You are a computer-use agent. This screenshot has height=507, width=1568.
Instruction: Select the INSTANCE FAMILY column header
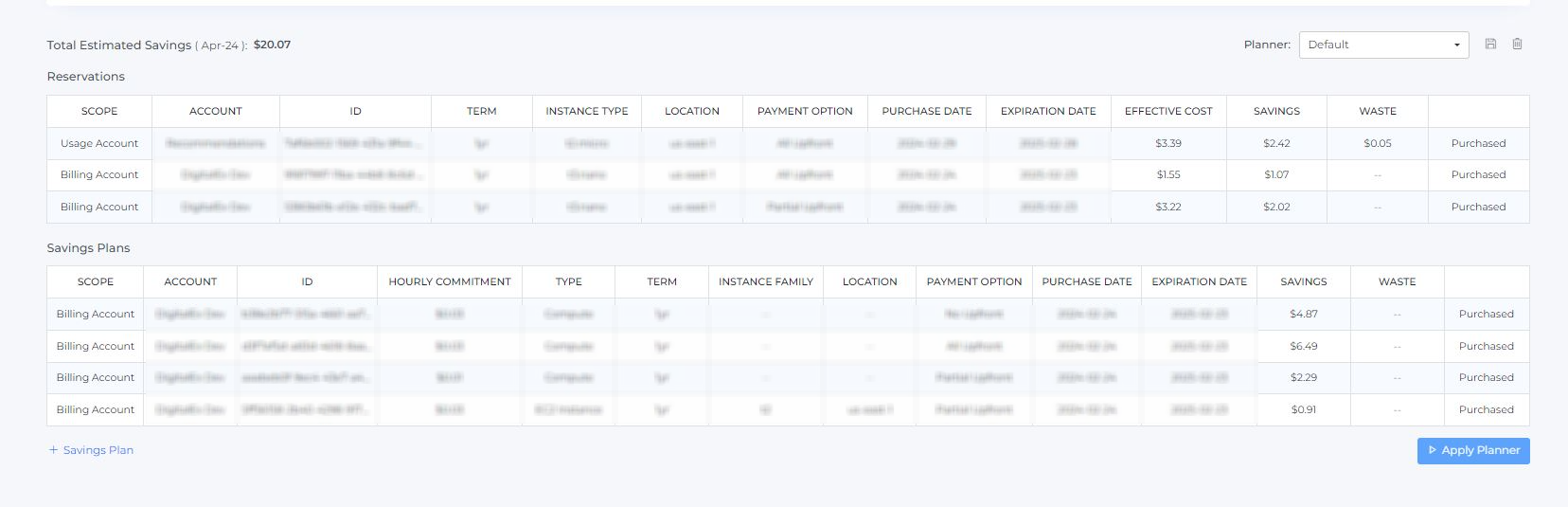(765, 281)
